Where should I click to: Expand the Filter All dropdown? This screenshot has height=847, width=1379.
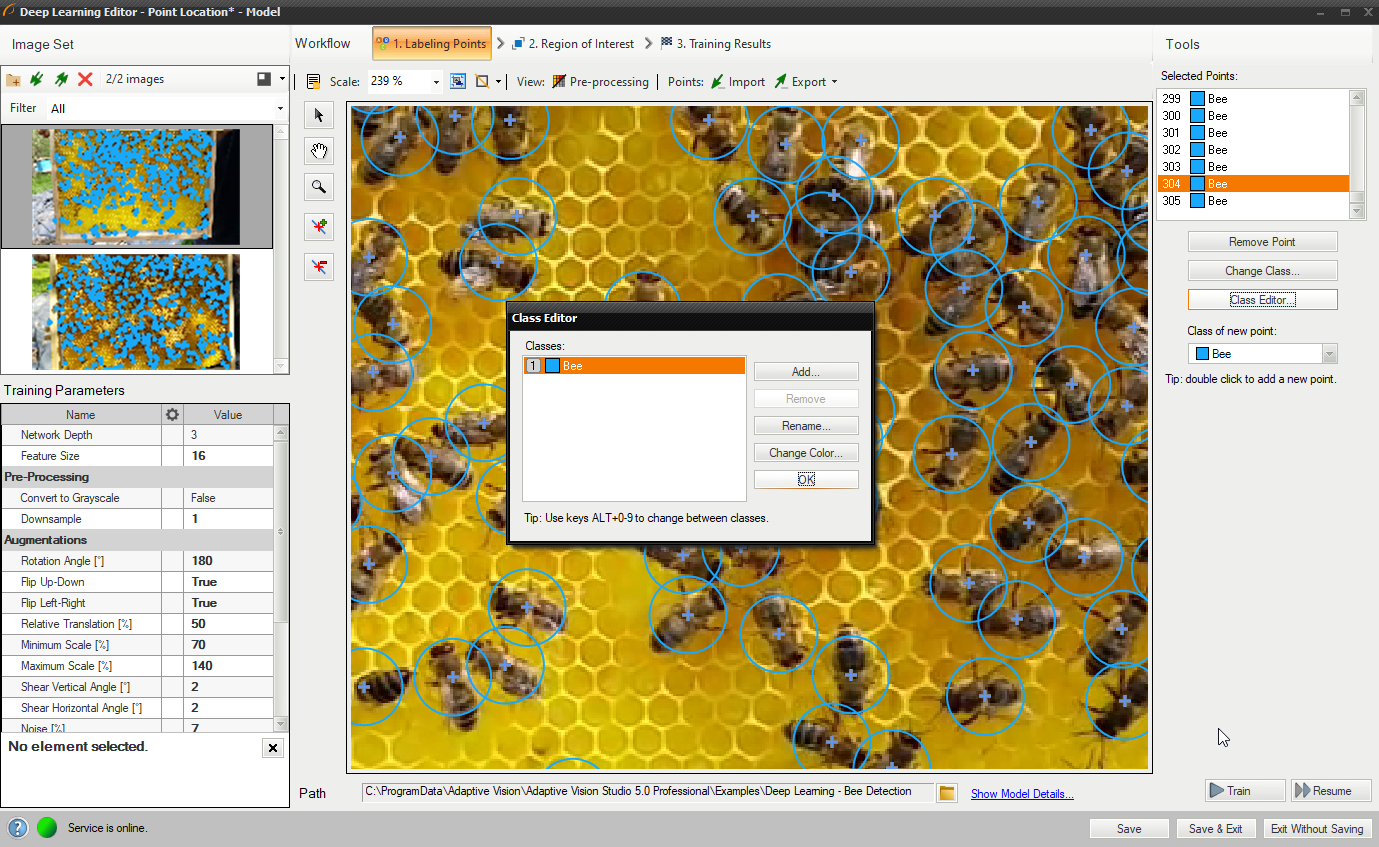click(280, 108)
